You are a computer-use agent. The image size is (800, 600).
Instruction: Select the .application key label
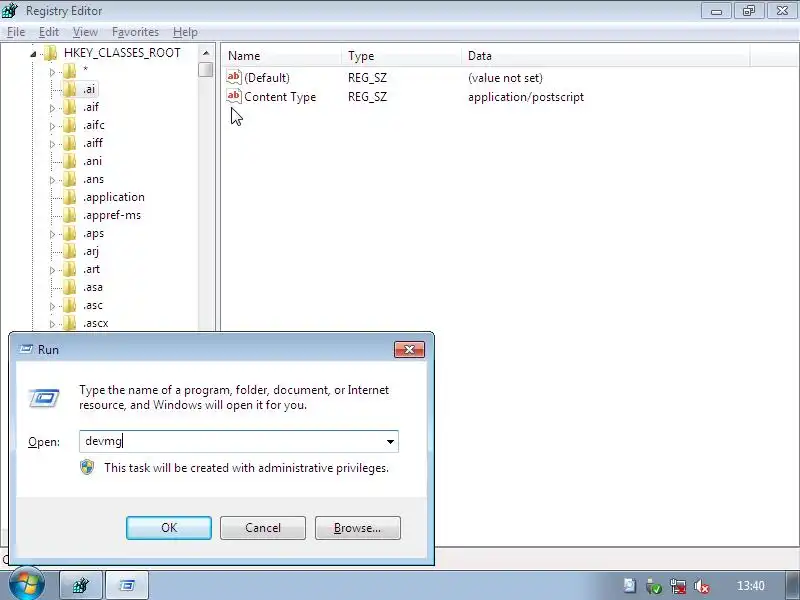pyautogui.click(x=113, y=197)
